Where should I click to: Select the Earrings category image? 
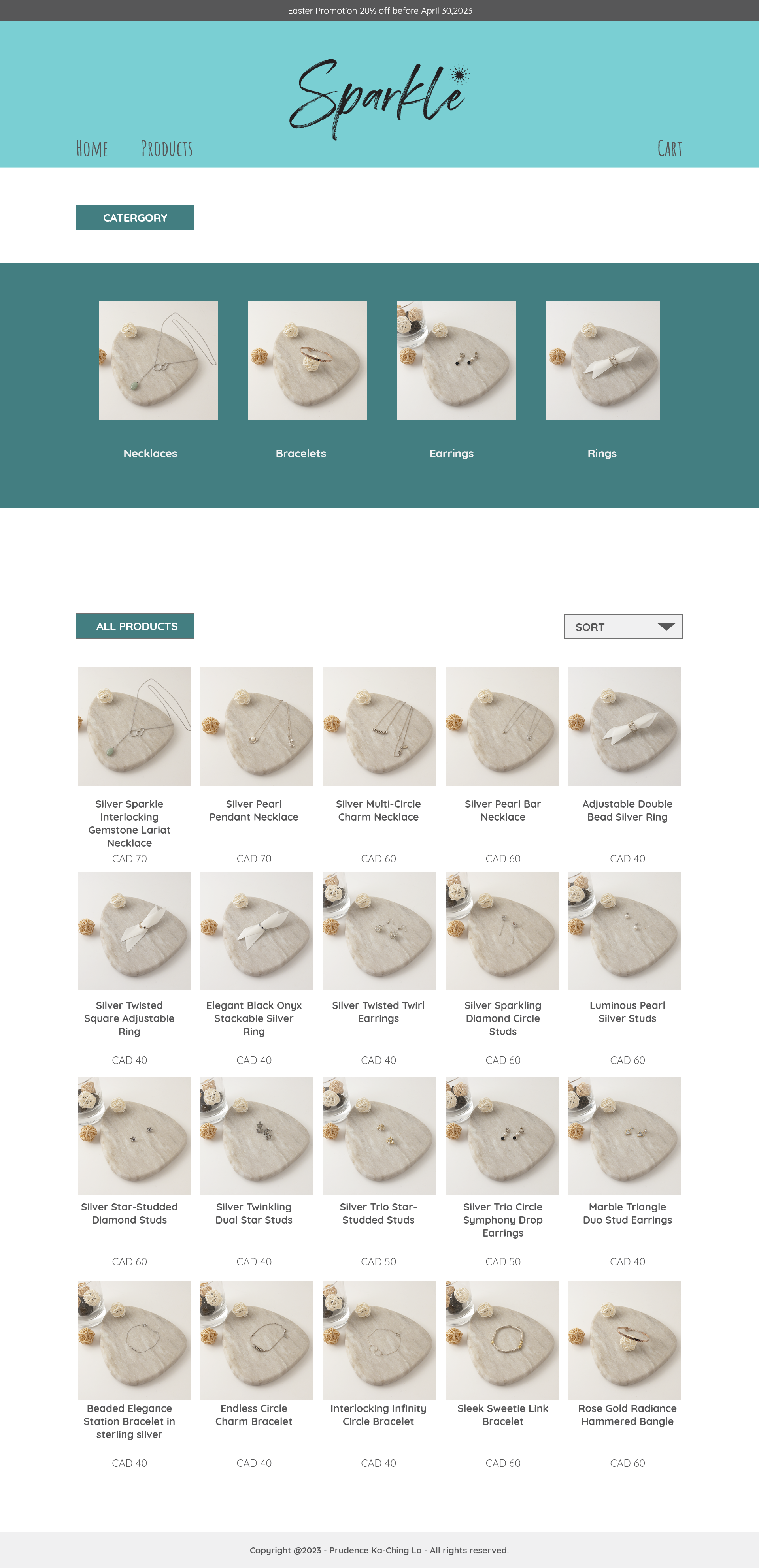(x=456, y=360)
